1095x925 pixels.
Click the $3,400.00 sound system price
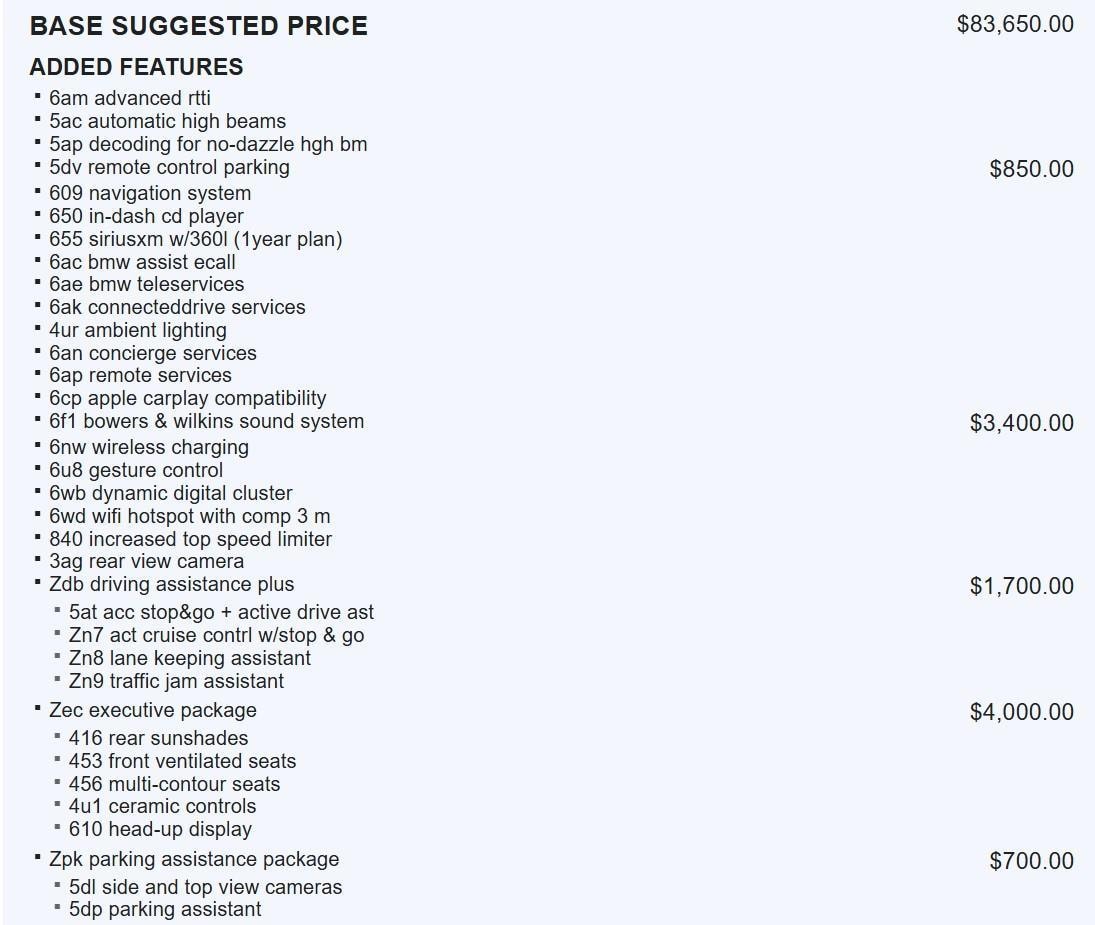point(1021,423)
